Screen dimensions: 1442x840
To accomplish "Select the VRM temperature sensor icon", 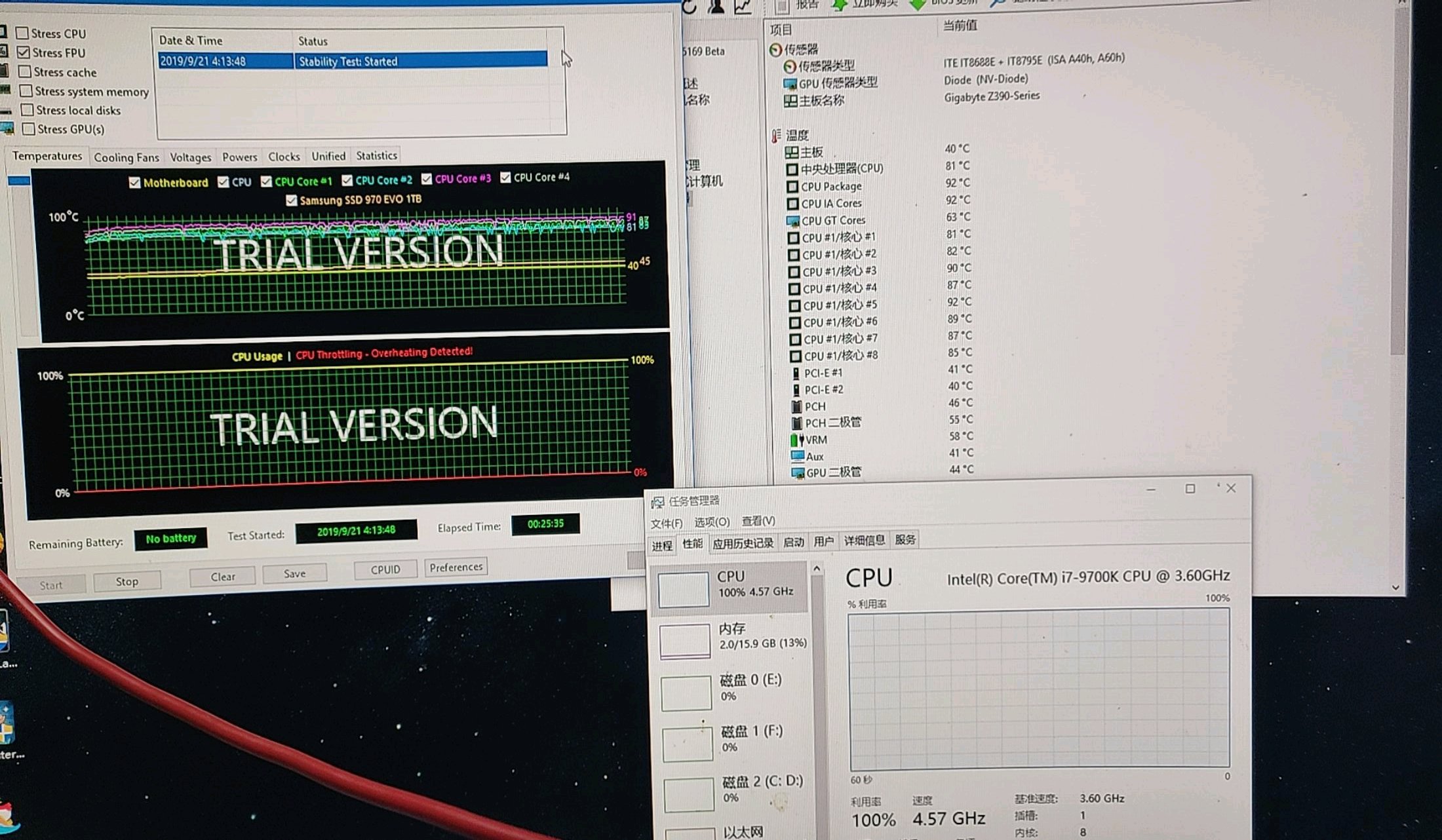I will 796,440.
